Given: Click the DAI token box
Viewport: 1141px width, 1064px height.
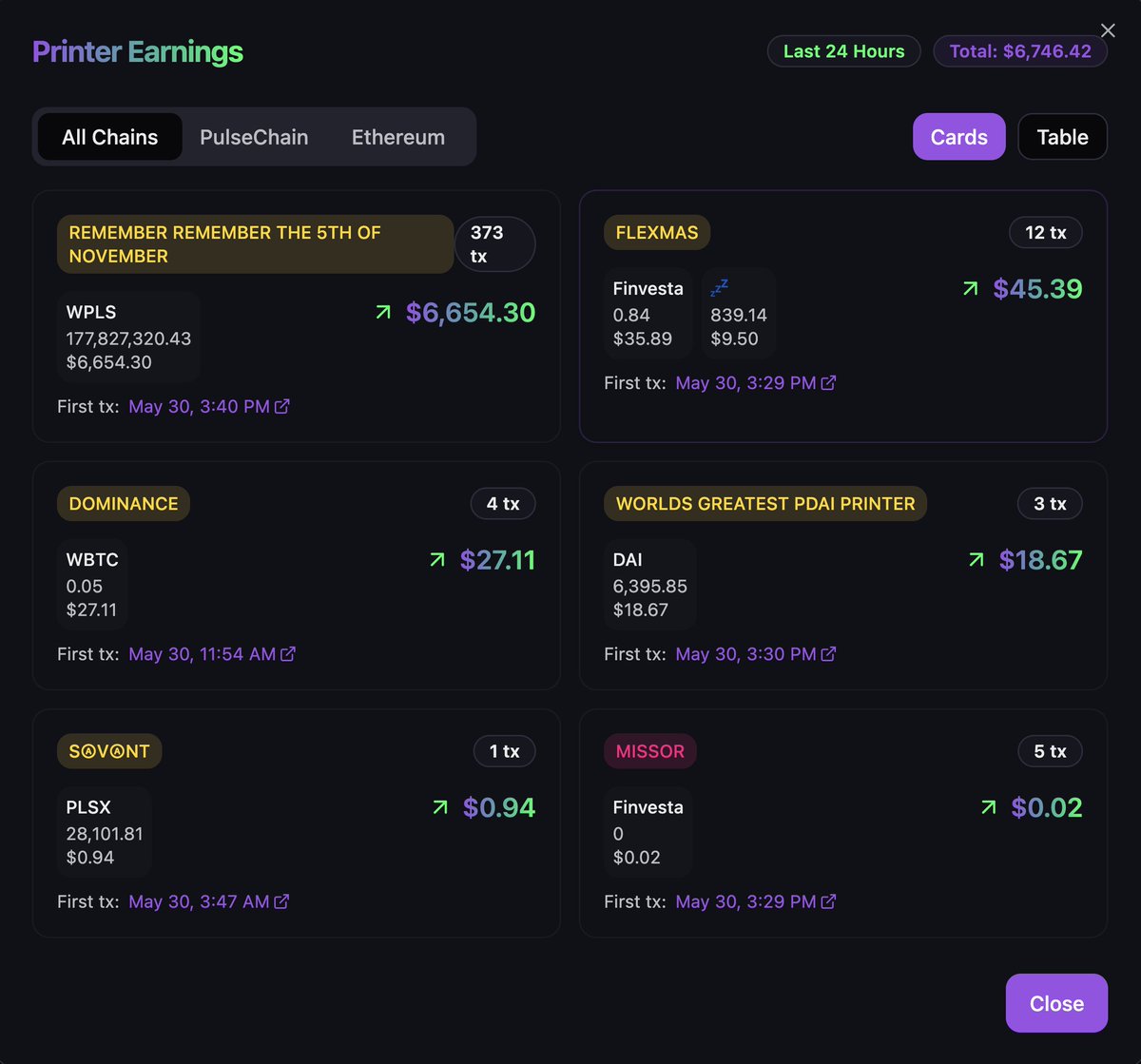Looking at the screenshot, I should [x=649, y=584].
